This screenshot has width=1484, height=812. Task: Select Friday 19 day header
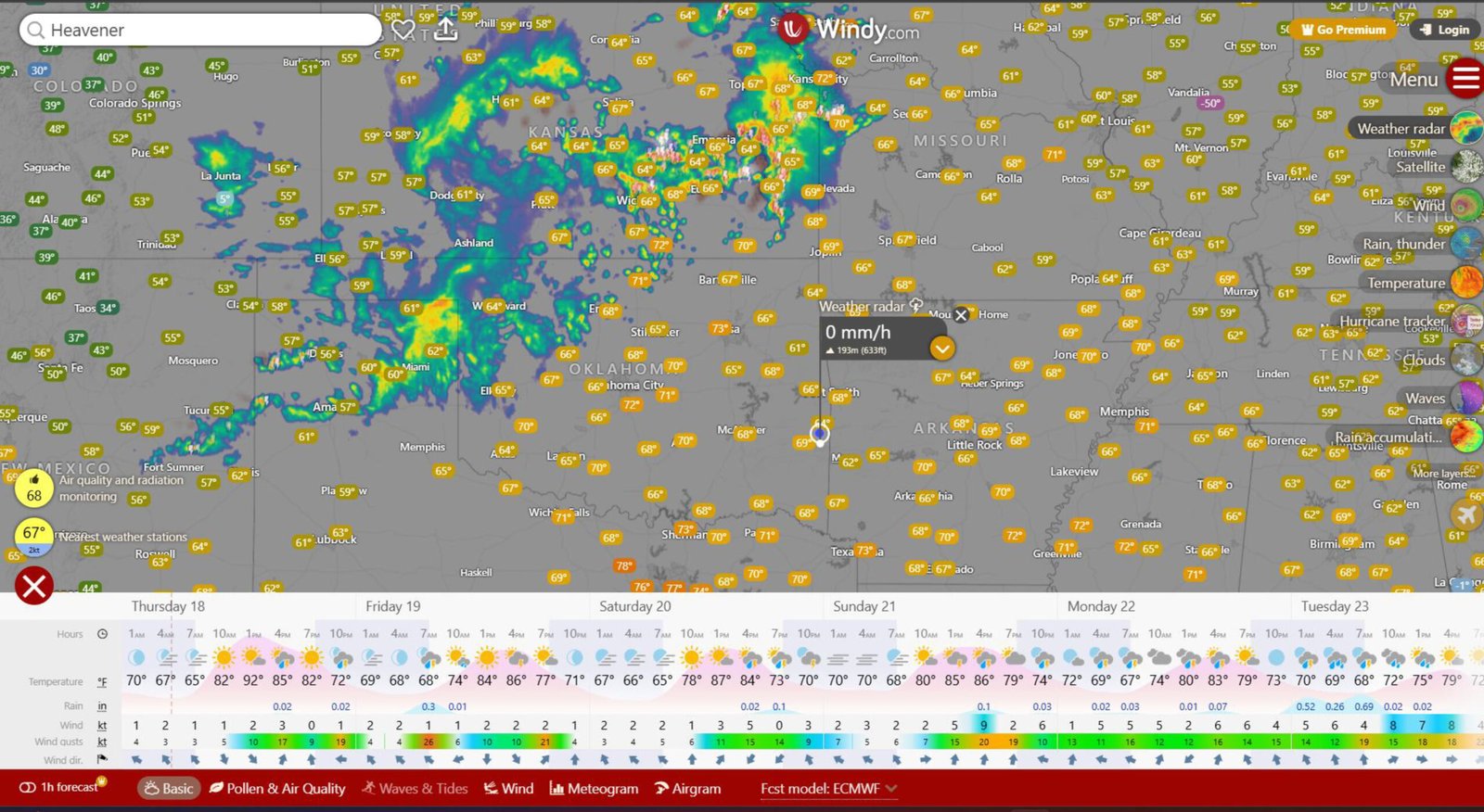(393, 606)
